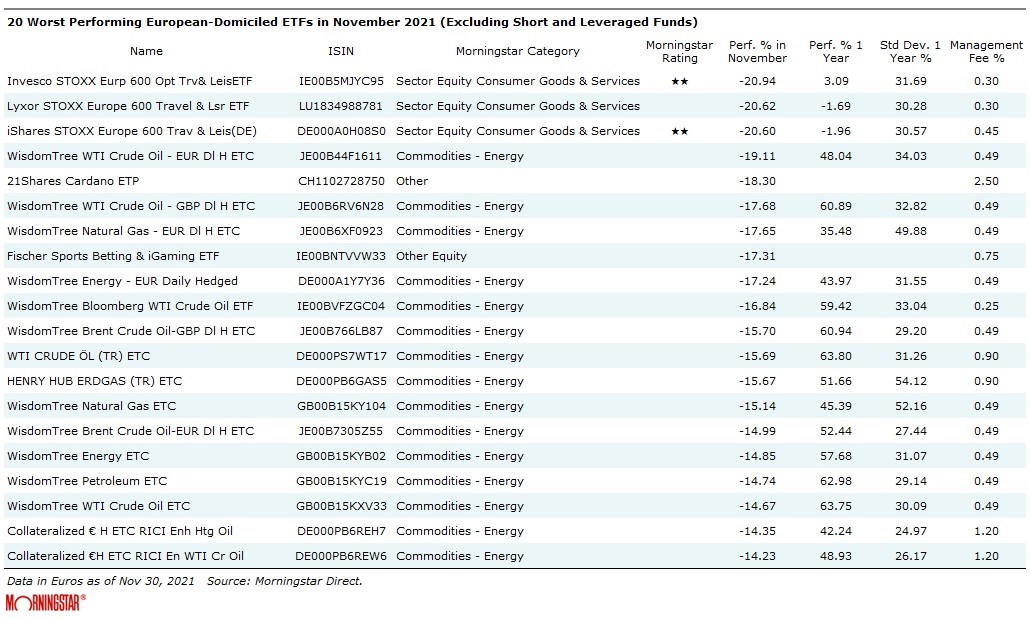This screenshot has width=1030, height=618.
Task: Click the Perf. % in November header
Action: tap(757, 51)
